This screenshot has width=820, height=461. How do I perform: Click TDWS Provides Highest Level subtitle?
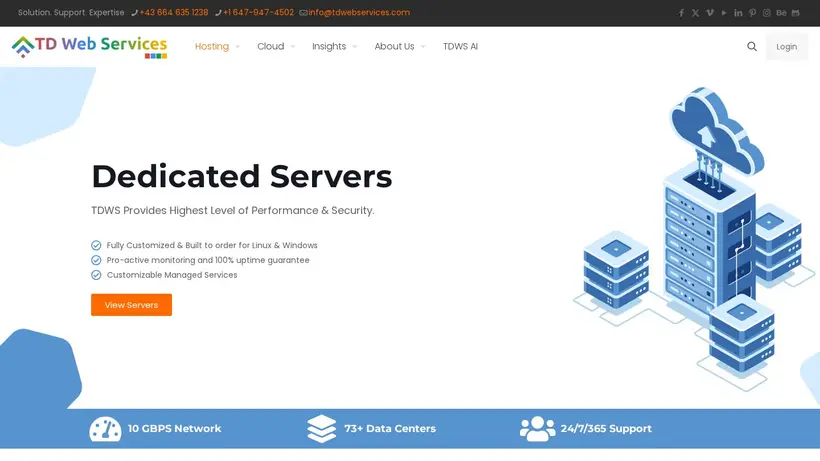(x=233, y=211)
